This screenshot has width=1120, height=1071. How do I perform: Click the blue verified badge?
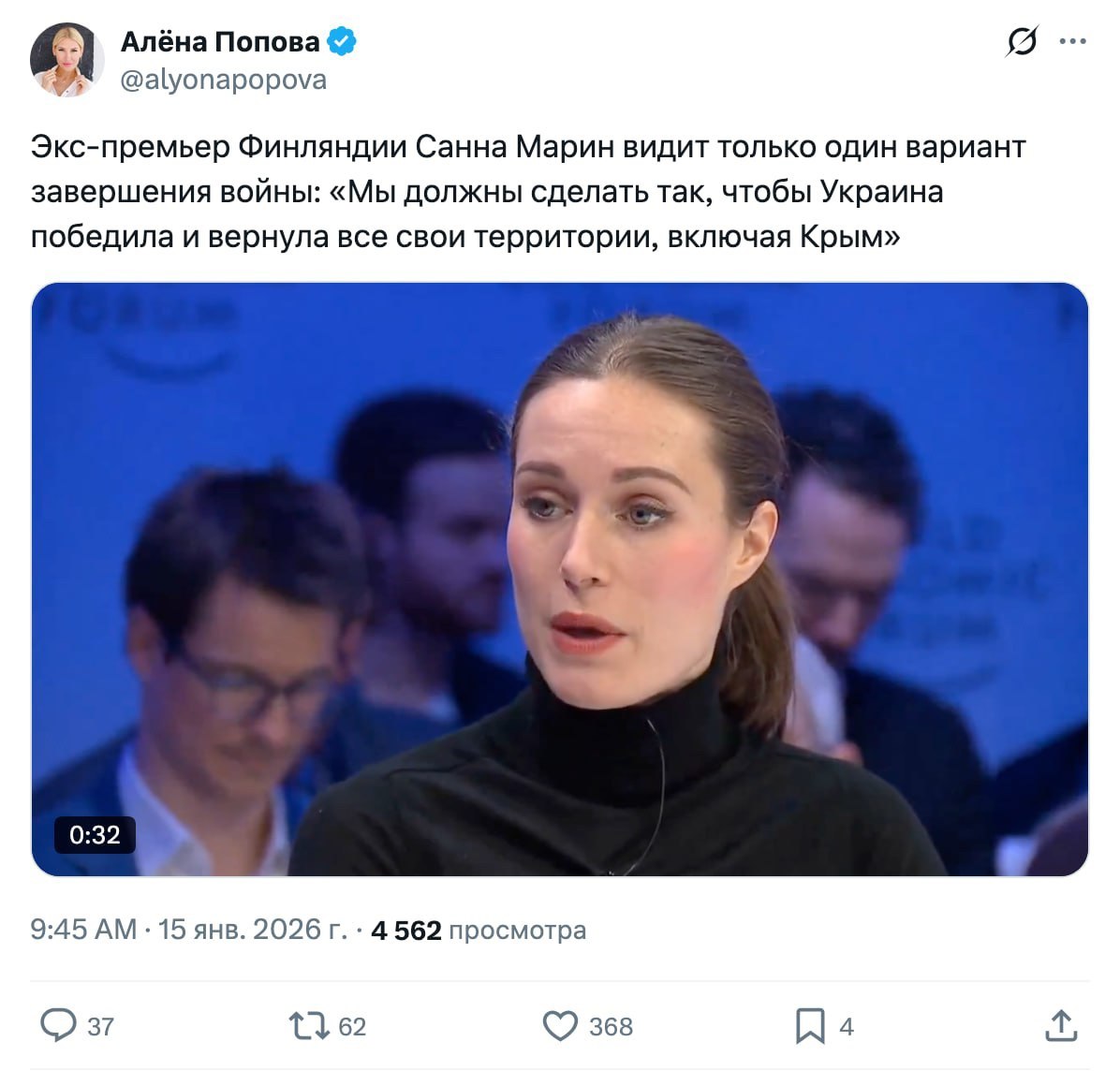(342, 41)
